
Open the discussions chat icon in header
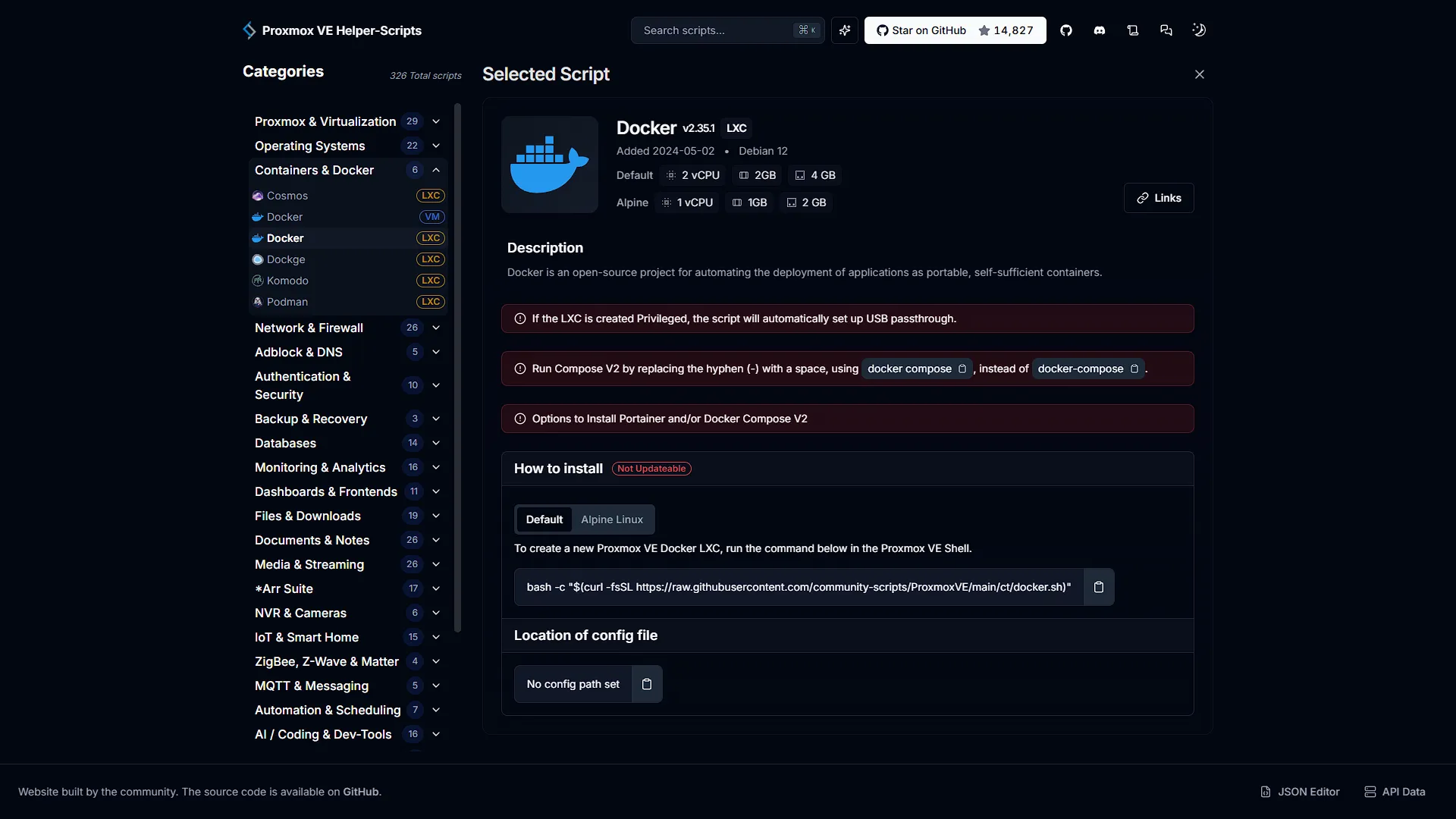(x=1166, y=30)
